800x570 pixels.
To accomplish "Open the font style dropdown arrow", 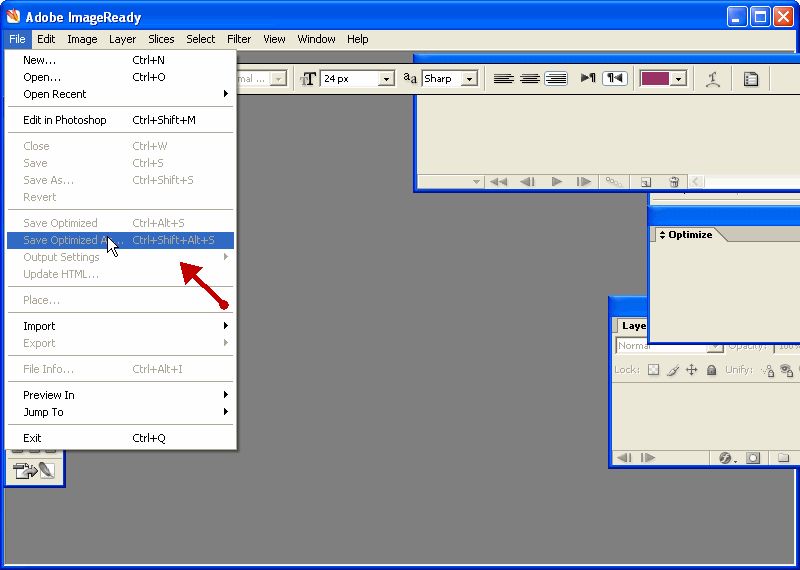I will coord(279,79).
